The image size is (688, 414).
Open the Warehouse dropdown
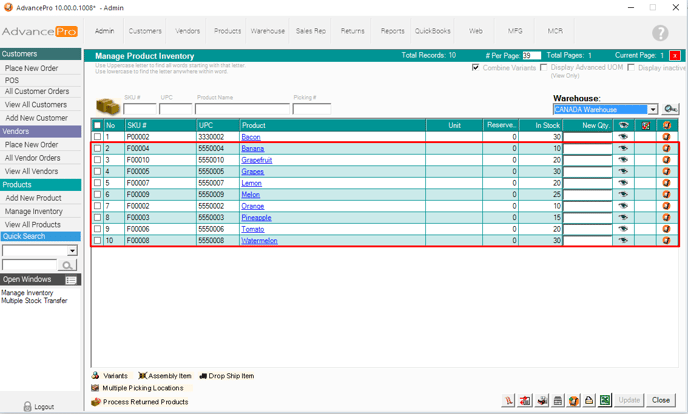[652, 109]
